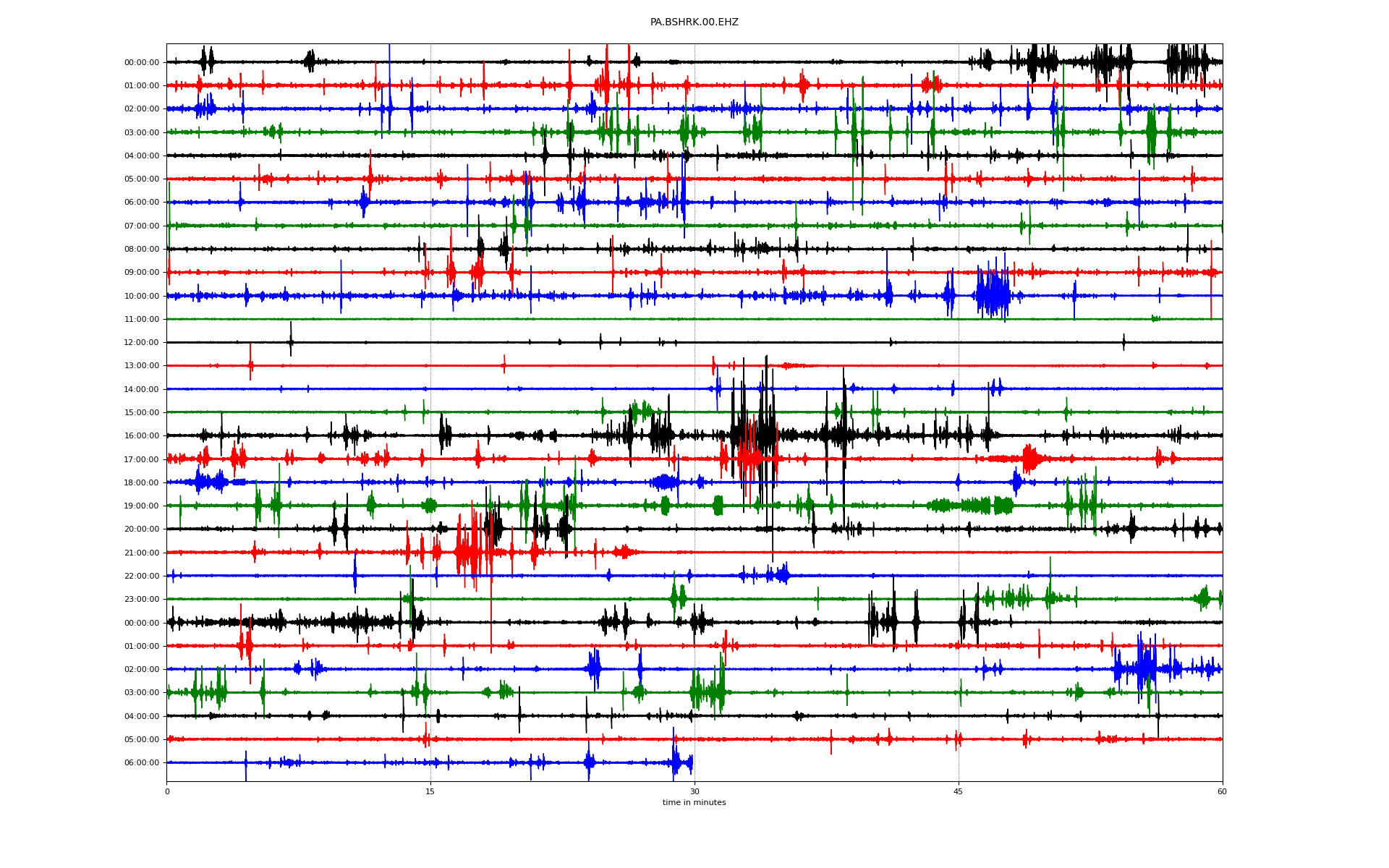Click the plot title PA.BSHRK.00.EHZ
The width and height of the screenshot is (1389, 868).
coord(694,22)
